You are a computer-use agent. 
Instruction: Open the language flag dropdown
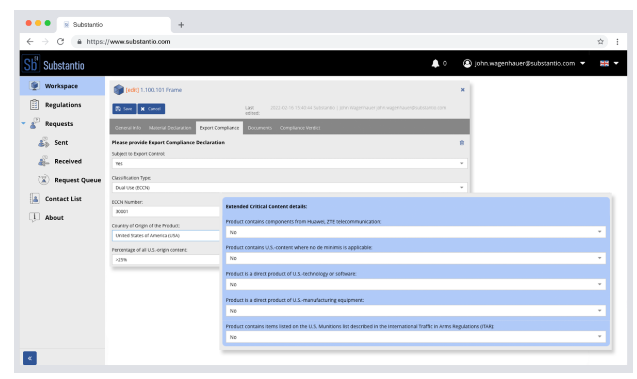click(609, 63)
